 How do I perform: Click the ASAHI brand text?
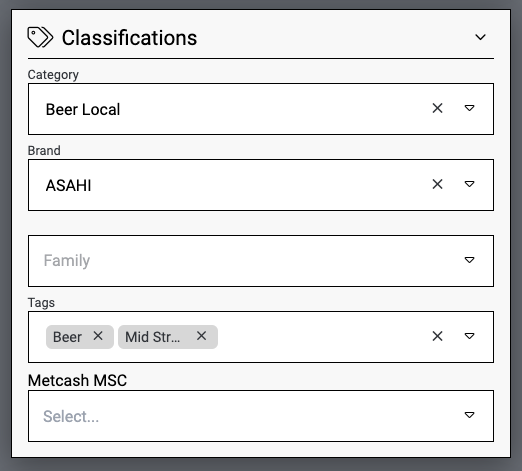(x=68, y=185)
